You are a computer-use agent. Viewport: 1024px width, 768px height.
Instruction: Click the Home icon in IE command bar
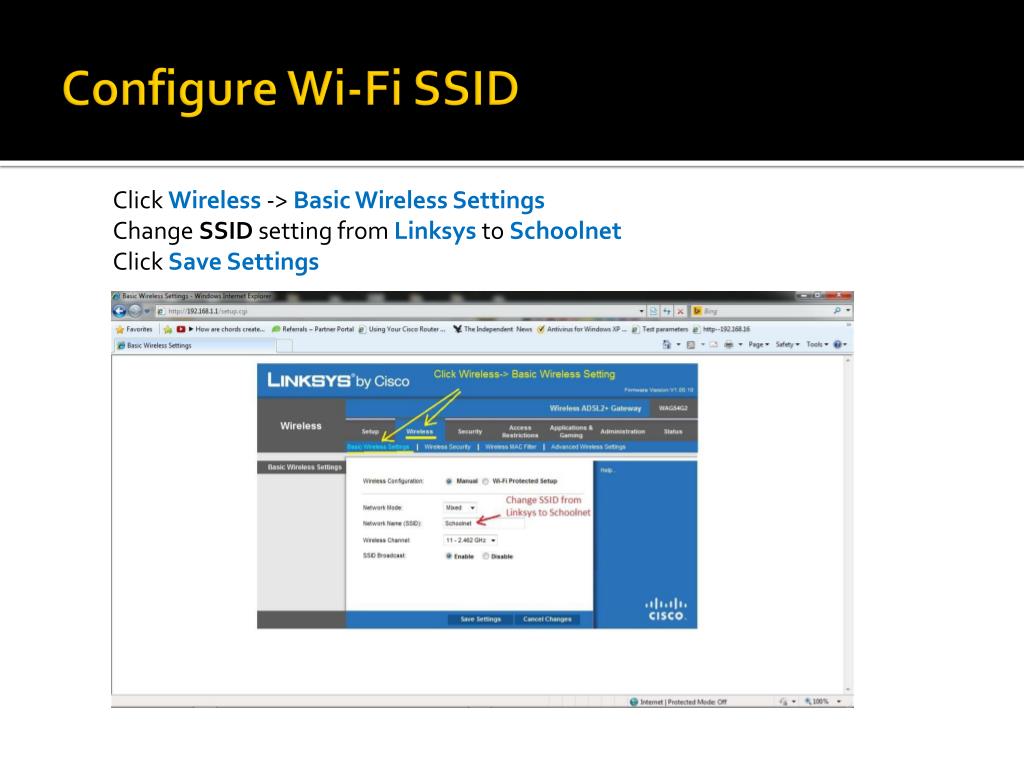tap(667, 344)
